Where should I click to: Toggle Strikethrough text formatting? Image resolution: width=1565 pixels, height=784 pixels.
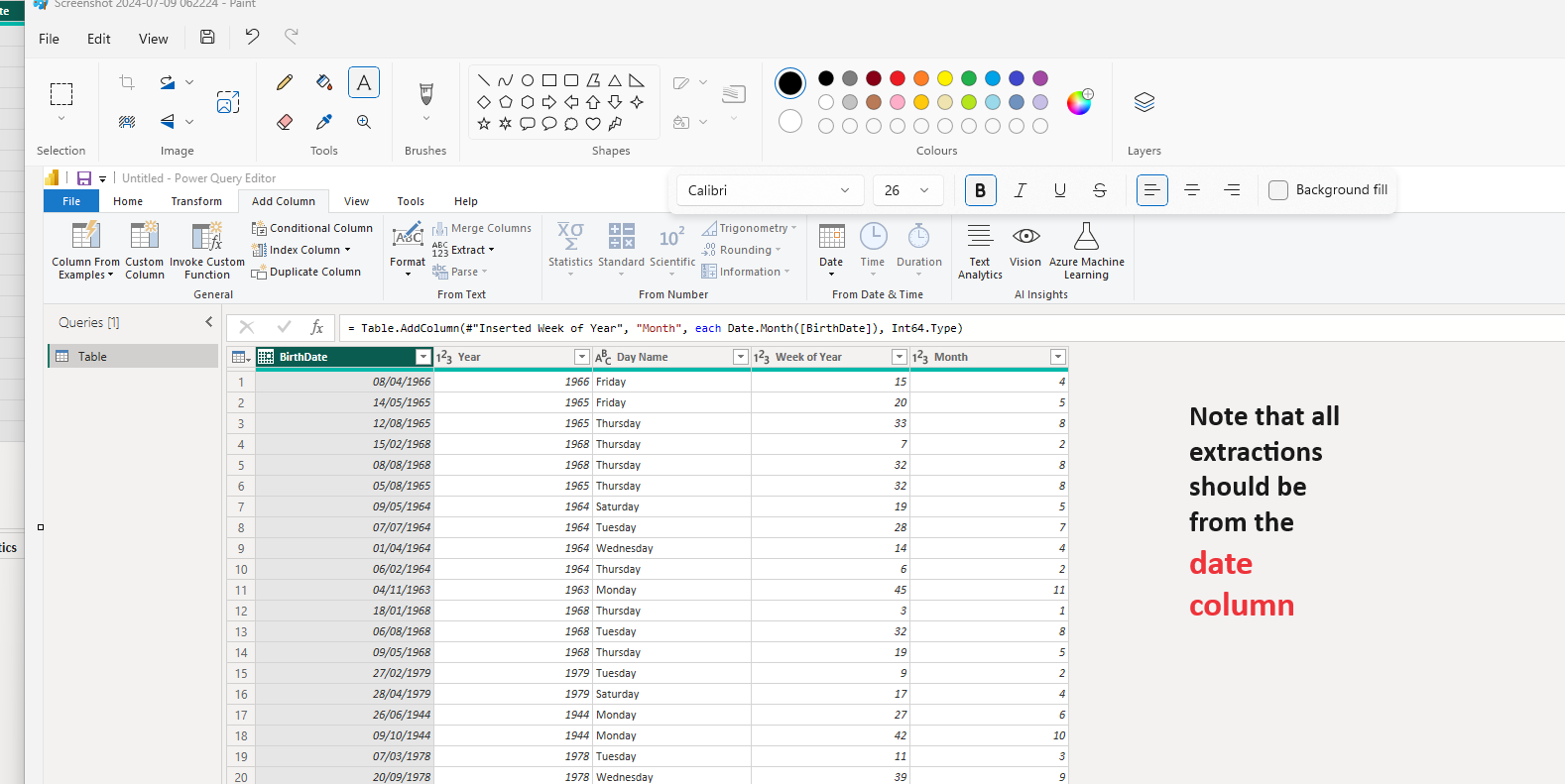[1100, 190]
